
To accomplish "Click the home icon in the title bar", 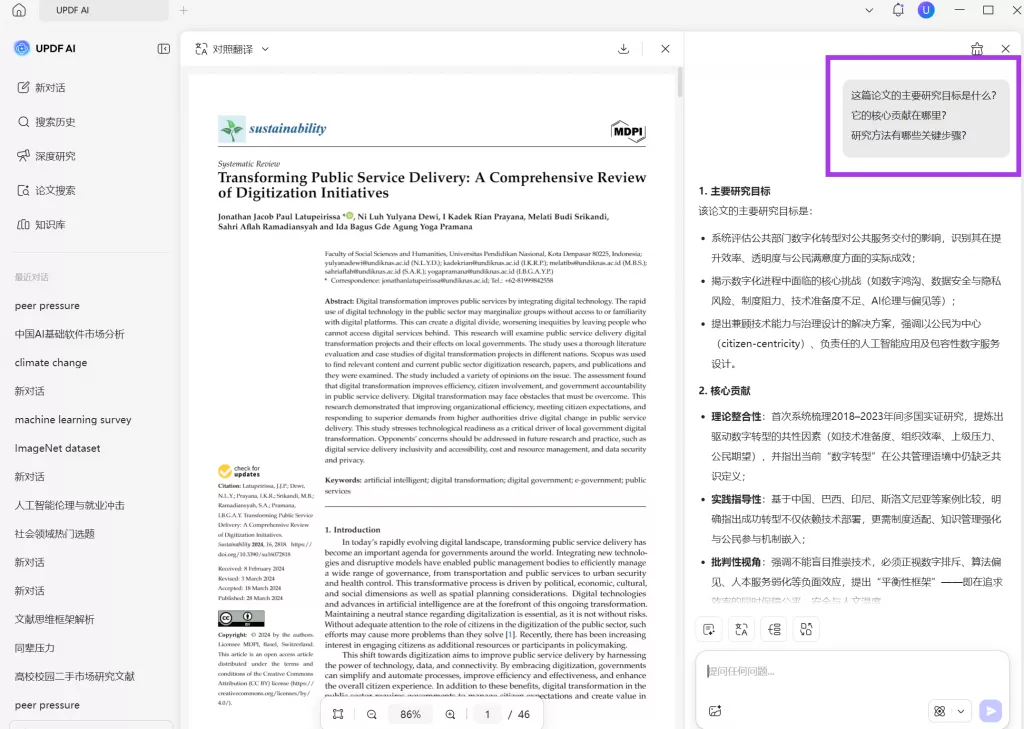I will point(19,11).
